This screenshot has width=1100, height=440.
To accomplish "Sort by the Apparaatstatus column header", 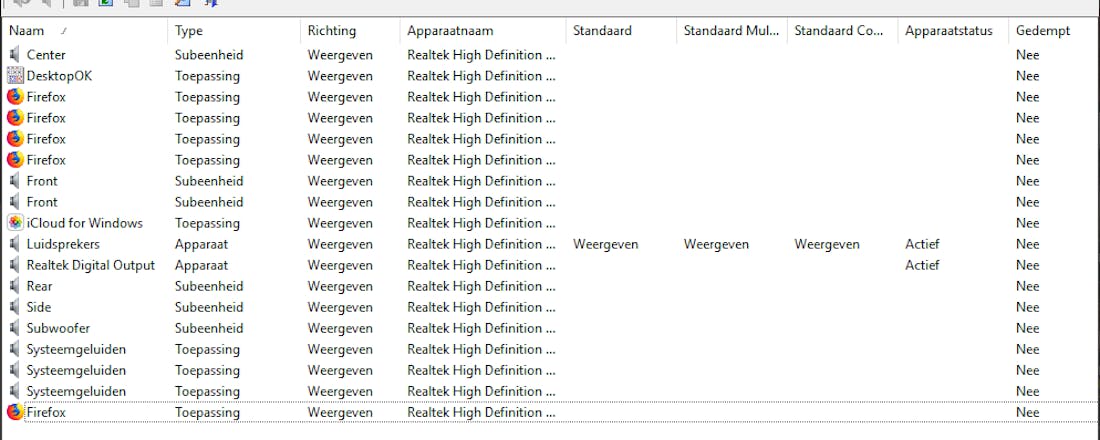I will tap(953, 31).
